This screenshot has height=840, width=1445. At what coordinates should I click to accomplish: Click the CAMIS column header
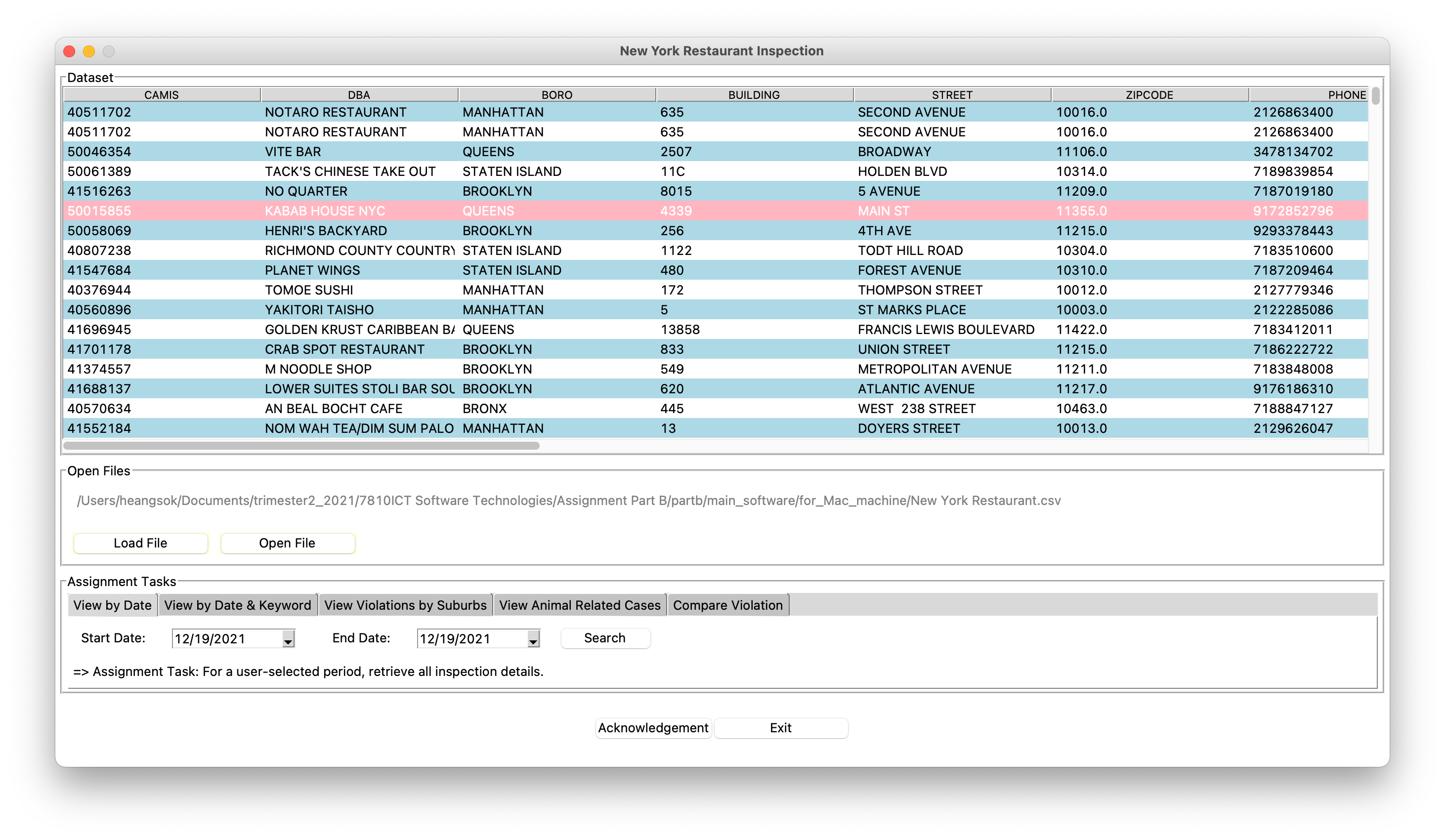click(162, 94)
